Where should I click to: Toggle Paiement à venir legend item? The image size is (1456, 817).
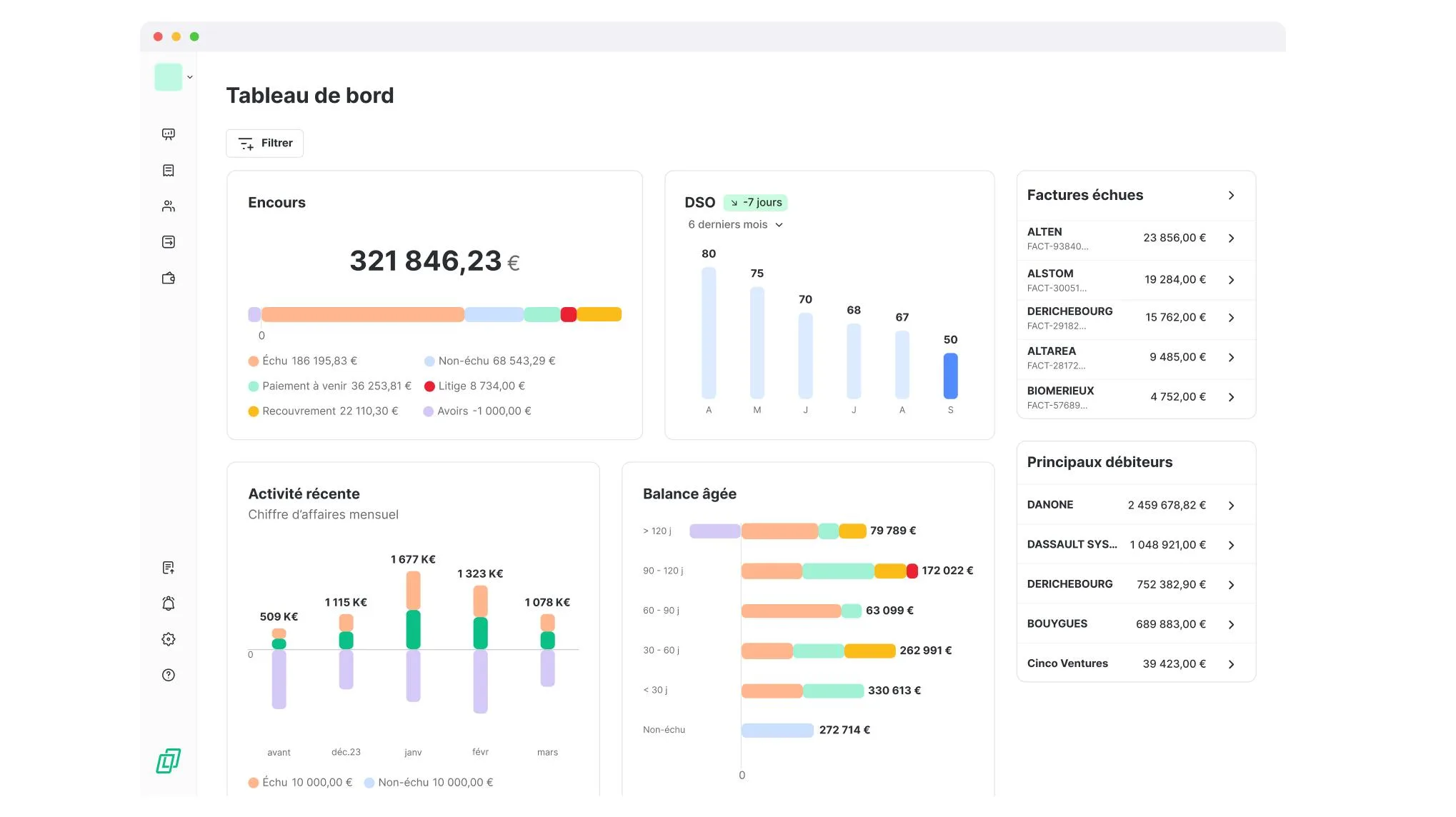(330, 386)
